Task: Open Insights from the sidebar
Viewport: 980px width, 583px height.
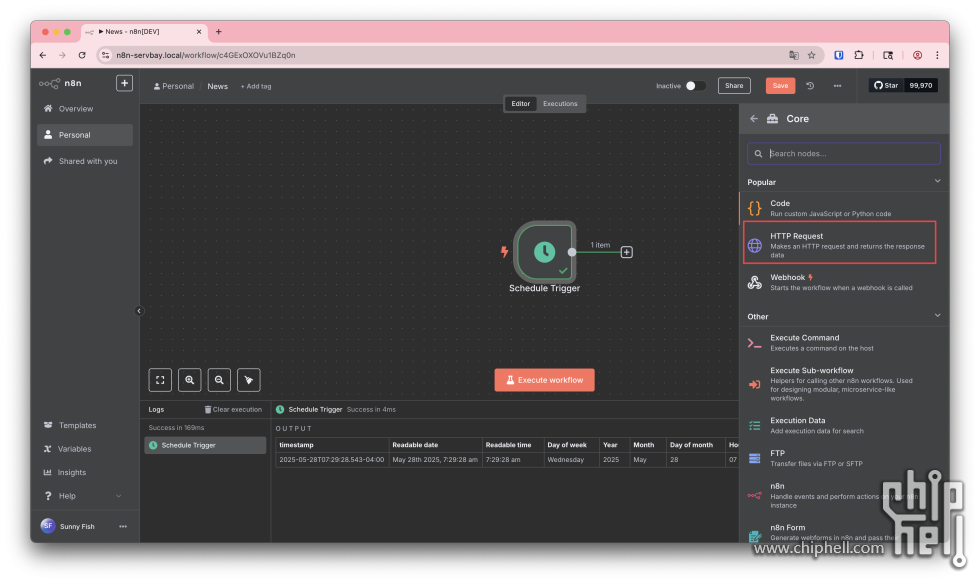Action: click(x=72, y=473)
